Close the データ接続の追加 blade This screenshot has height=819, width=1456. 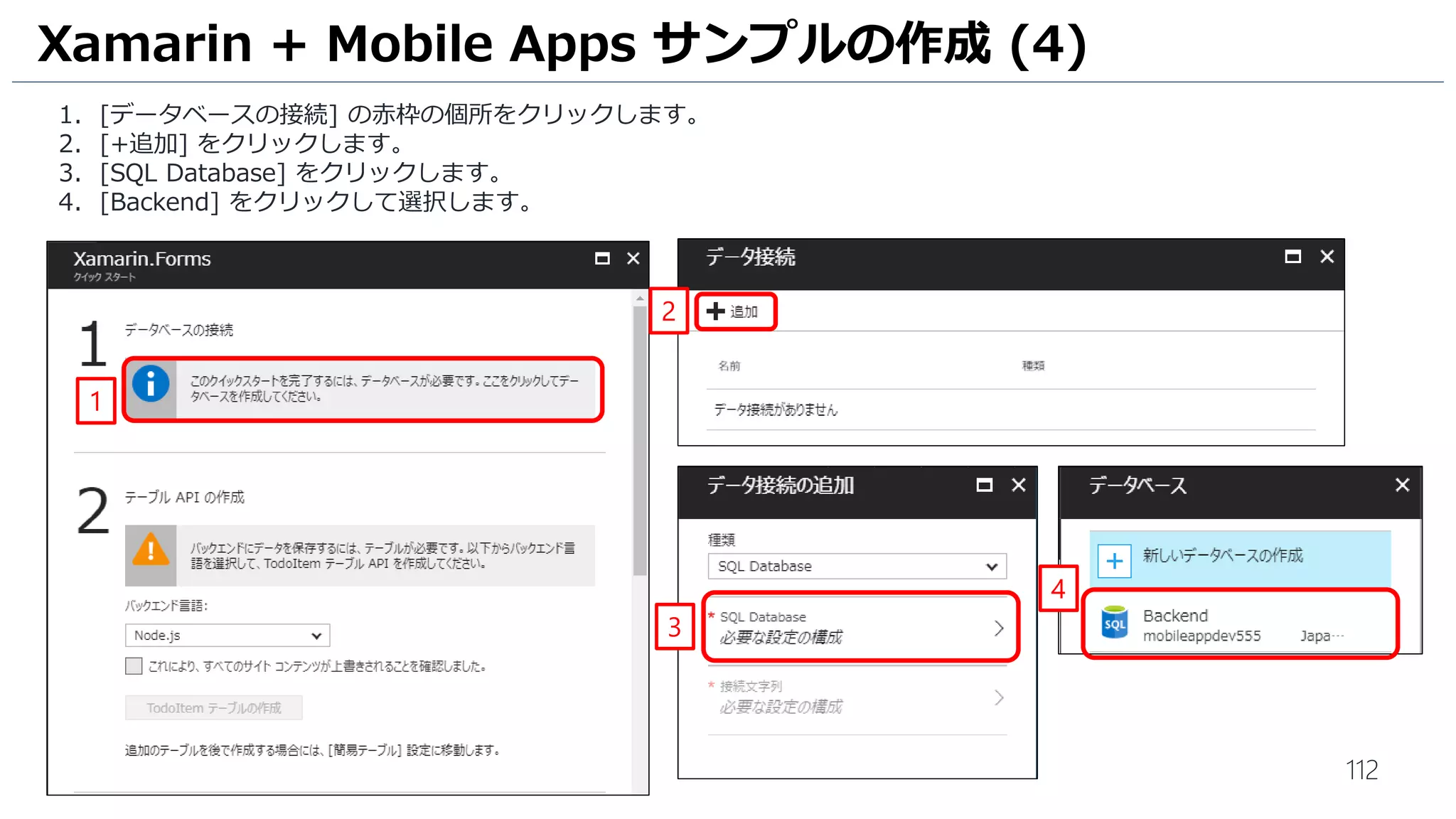click(x=1019, y=485)
